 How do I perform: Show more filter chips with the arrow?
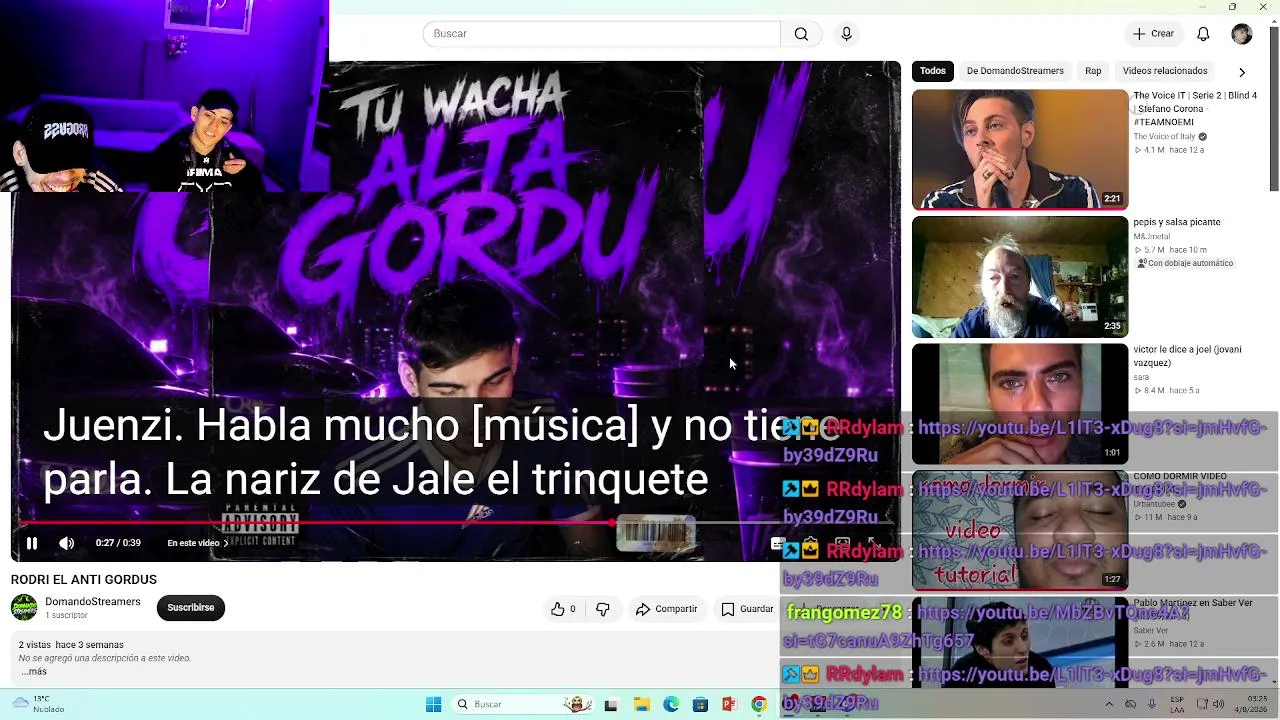pos(1242,72)
